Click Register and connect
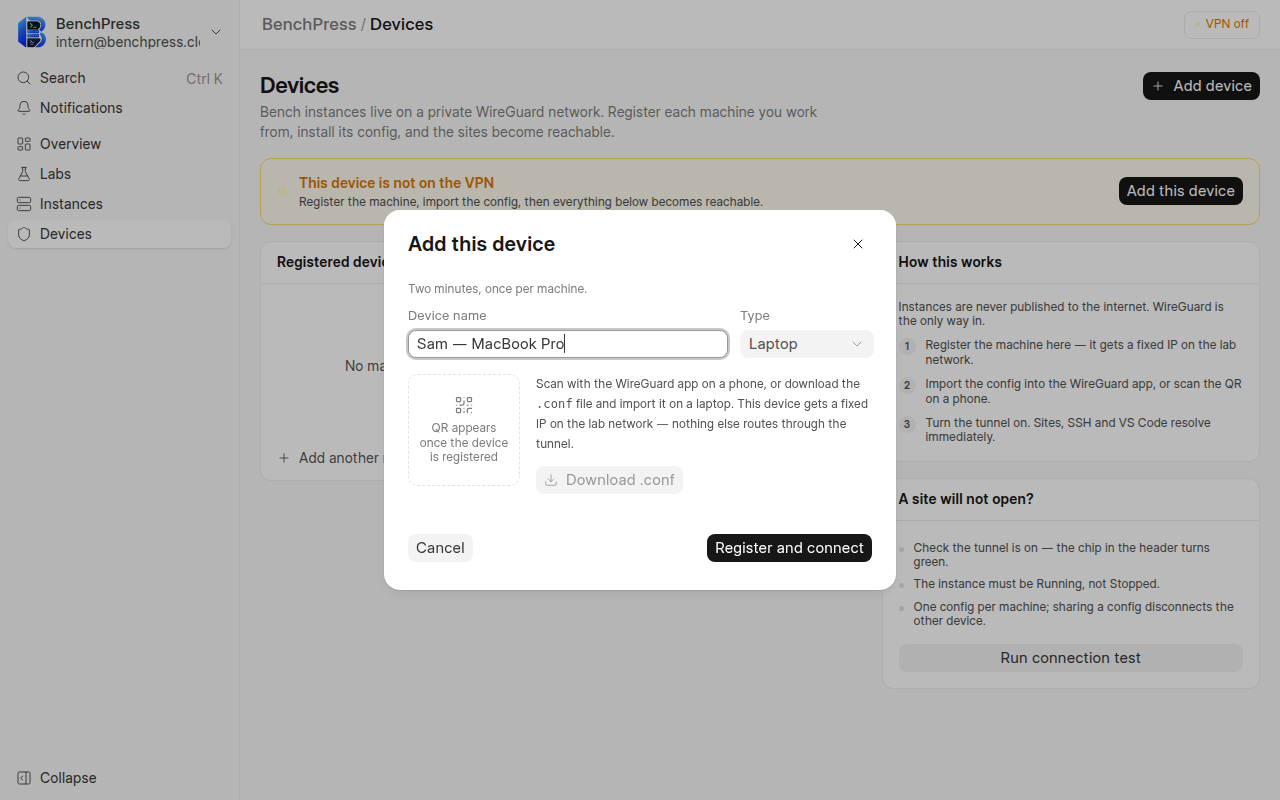The height and width of the screenshot is (800, 1280). (x=789, y=548)
